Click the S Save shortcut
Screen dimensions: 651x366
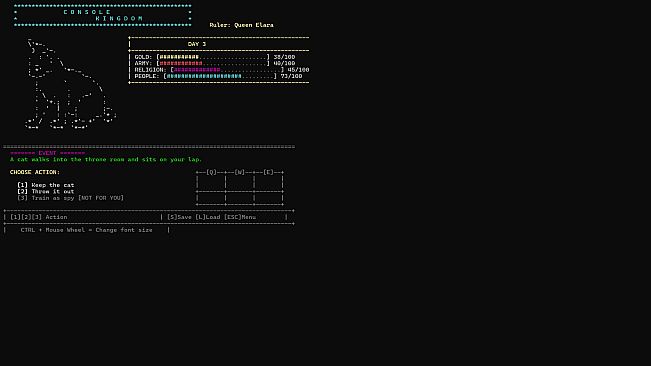coord(179,217)
